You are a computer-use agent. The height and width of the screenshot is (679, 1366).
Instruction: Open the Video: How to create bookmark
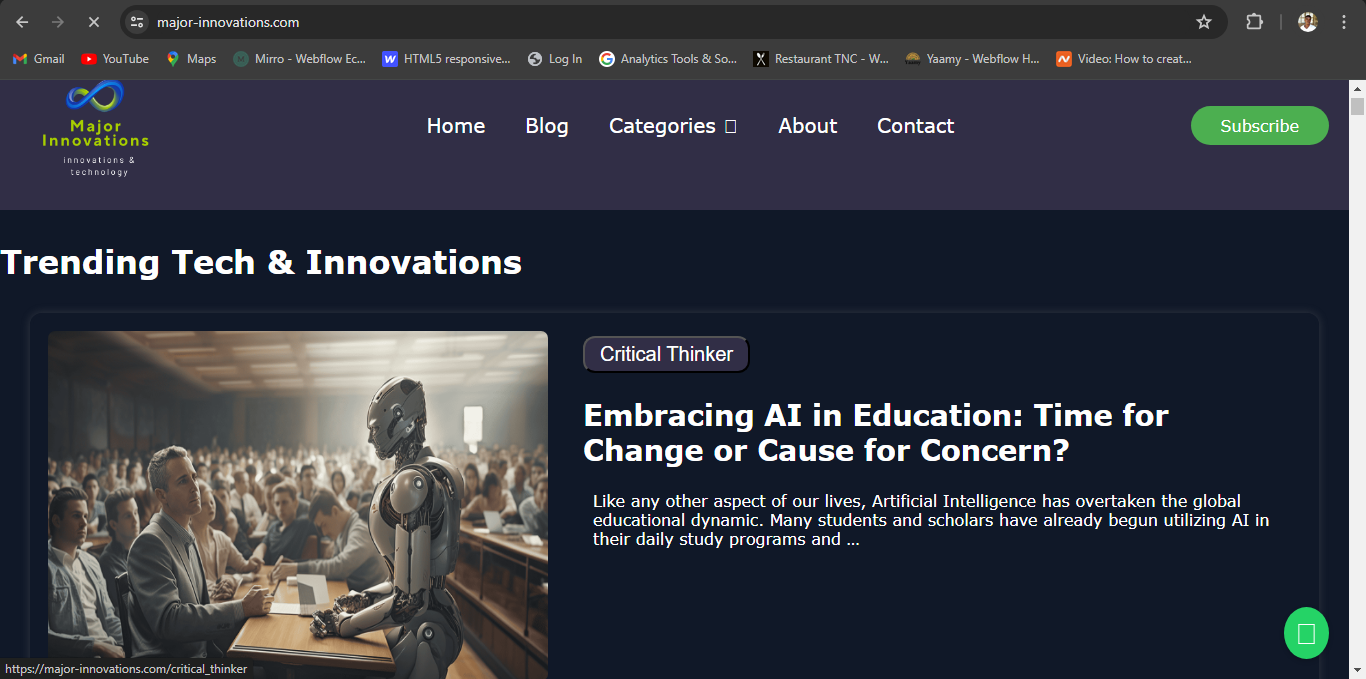(x=1124, y=59)
